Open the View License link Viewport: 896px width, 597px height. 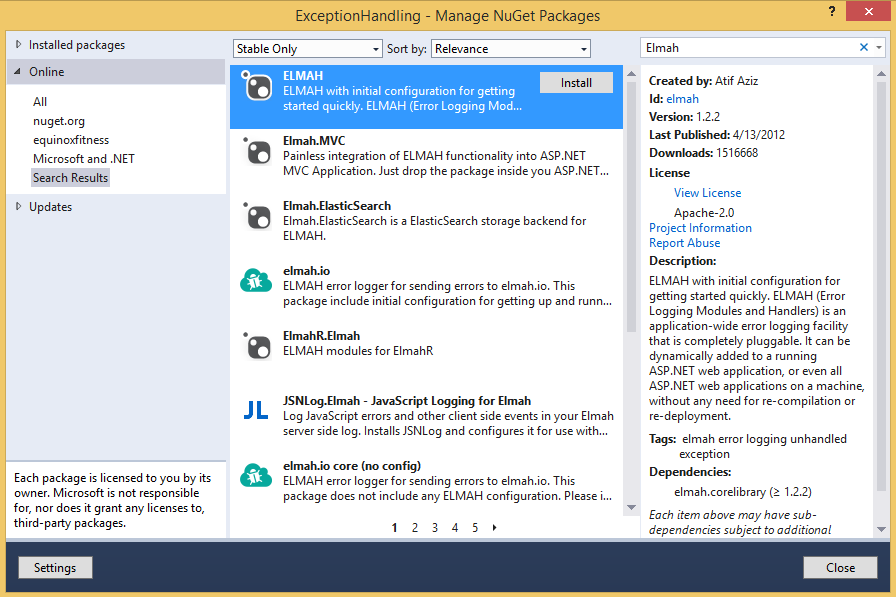coord(707,193)
